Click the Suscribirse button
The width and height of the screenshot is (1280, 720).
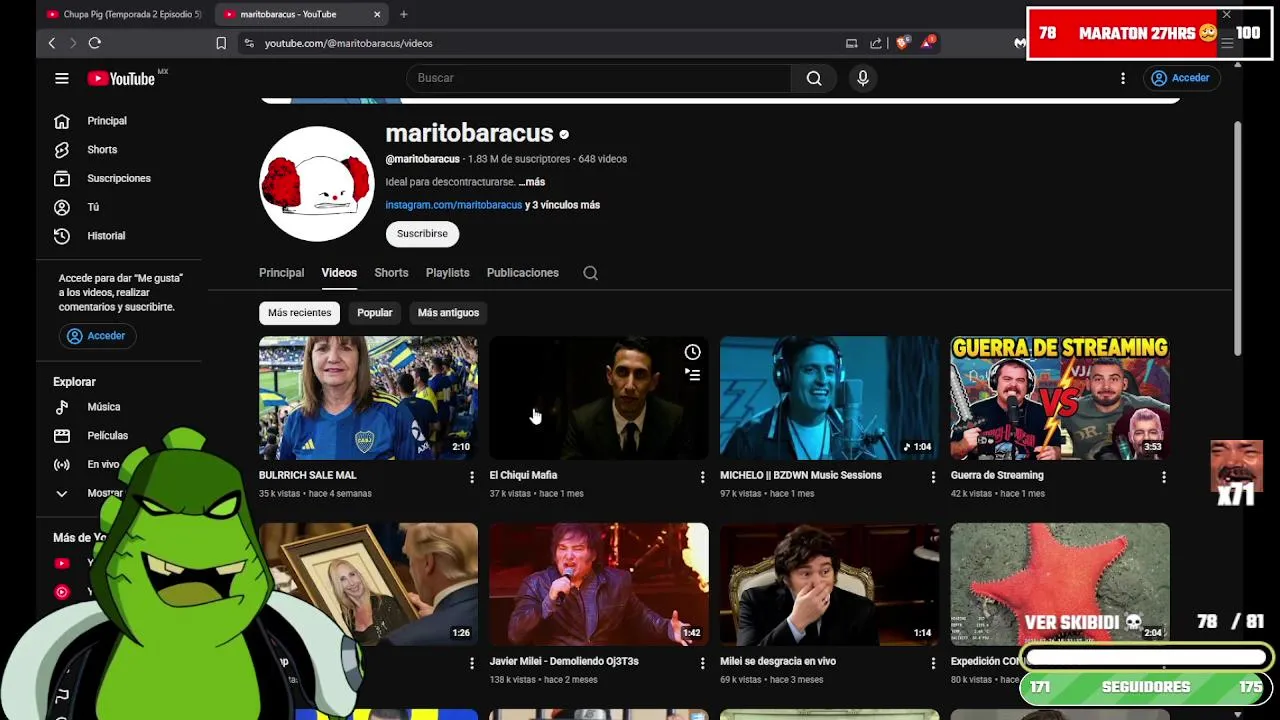point(422,234)
